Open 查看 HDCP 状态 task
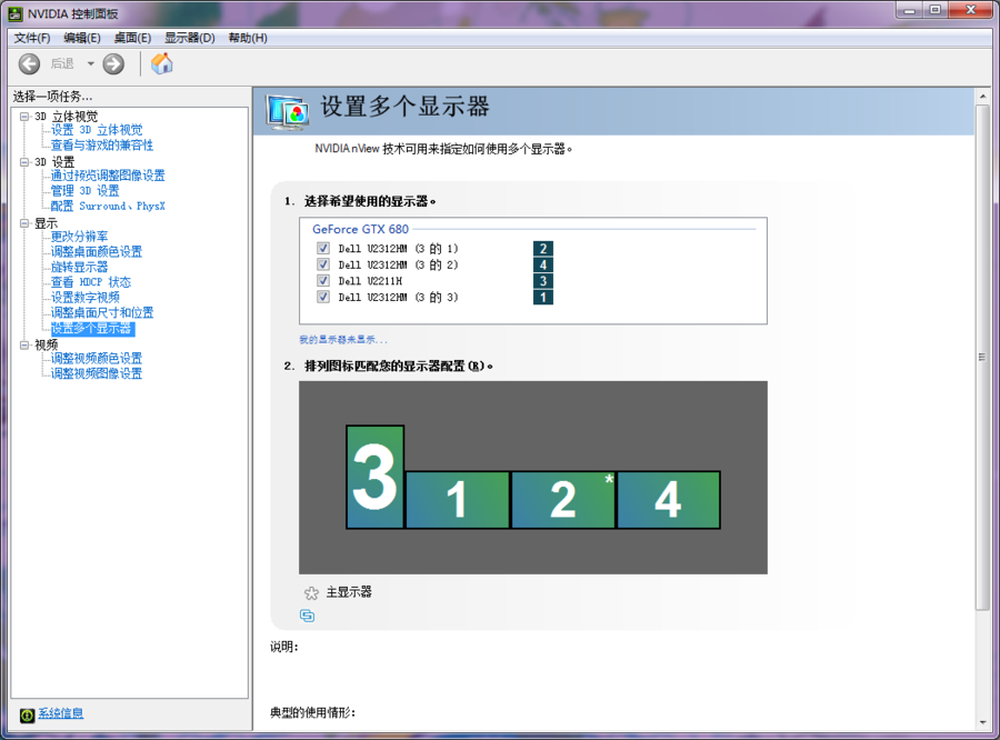Viewport: 1000px width, 740px height. click(91, 283)
